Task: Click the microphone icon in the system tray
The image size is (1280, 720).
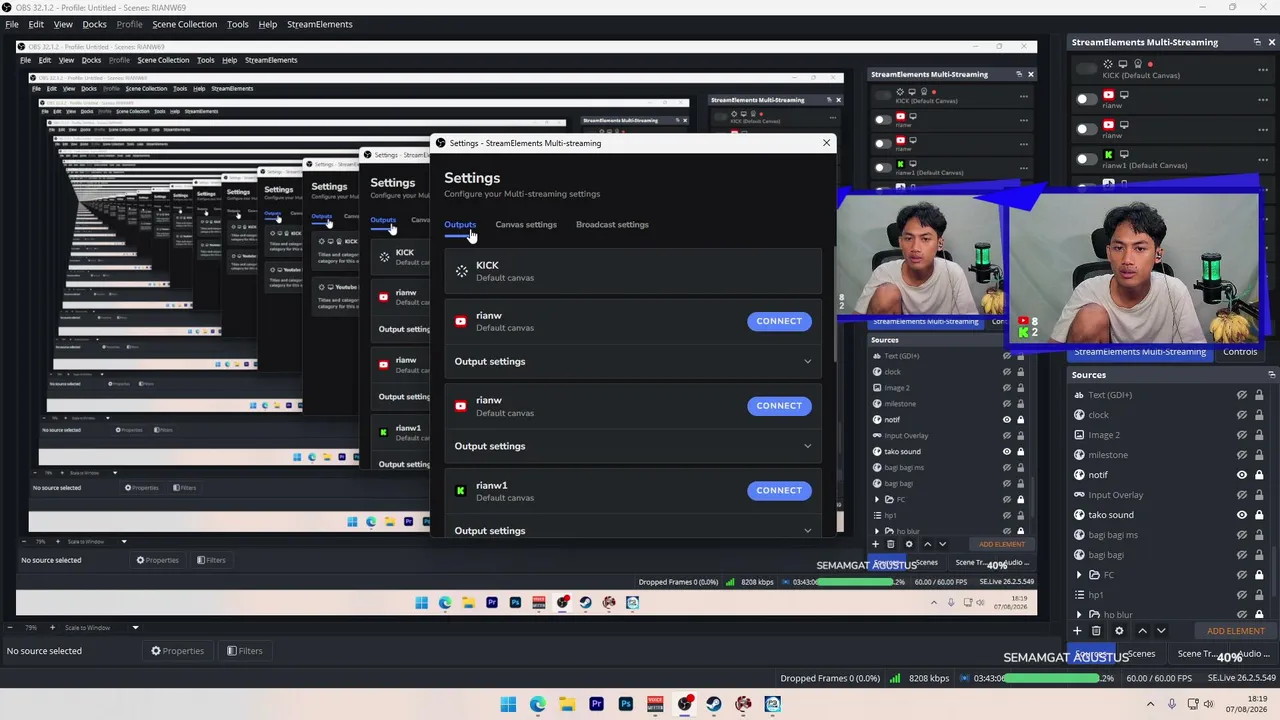Action: [1172, 704]
